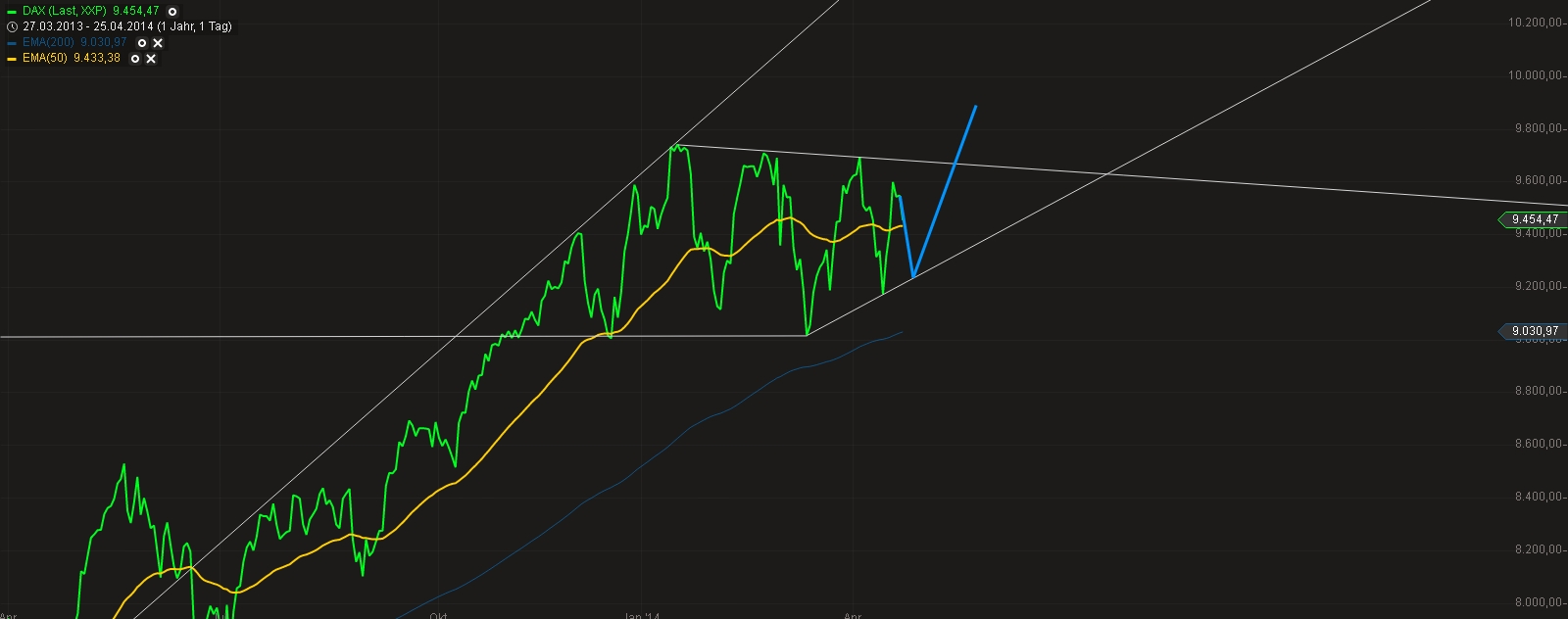Click blue EMA(200) color marker
Image resolution: width=1568 pixels, height=619 pixels.
tap(12, 43)
